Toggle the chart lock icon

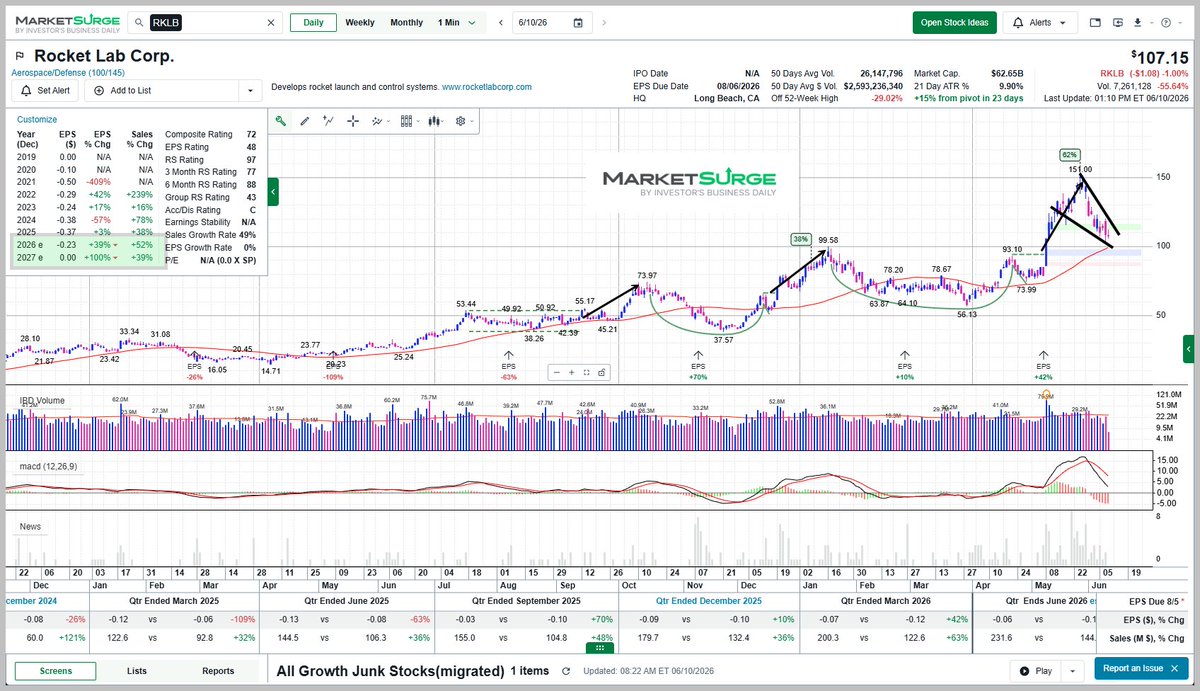pos(601,372)
